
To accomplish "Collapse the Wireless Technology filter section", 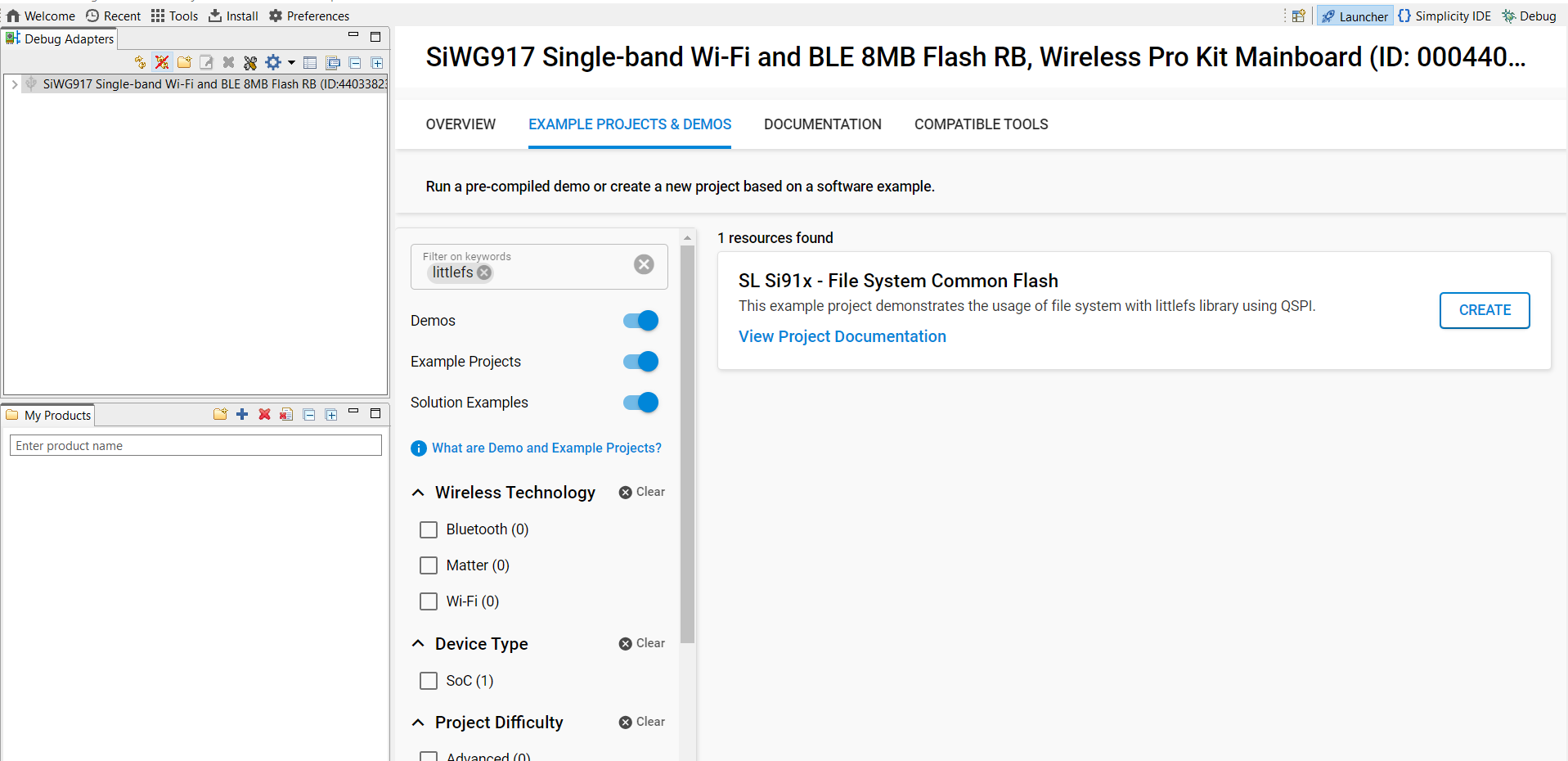I will [418, 493].
